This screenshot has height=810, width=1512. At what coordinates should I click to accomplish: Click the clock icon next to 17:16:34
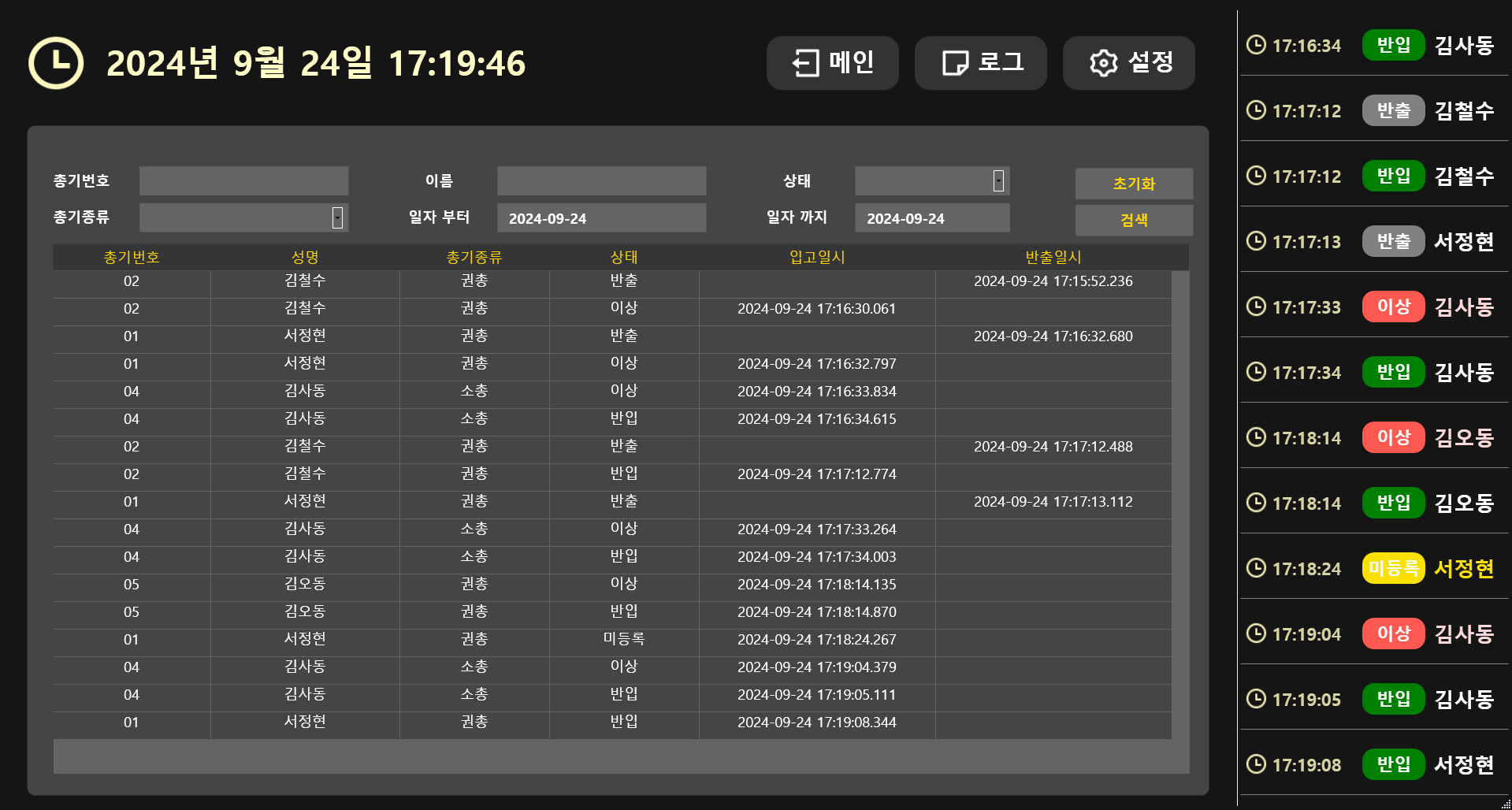[x=1256, y=45]
